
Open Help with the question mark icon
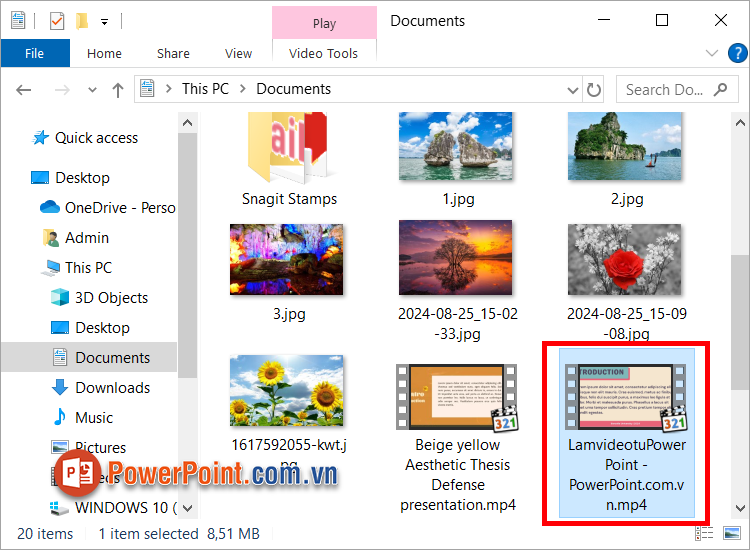737,53
